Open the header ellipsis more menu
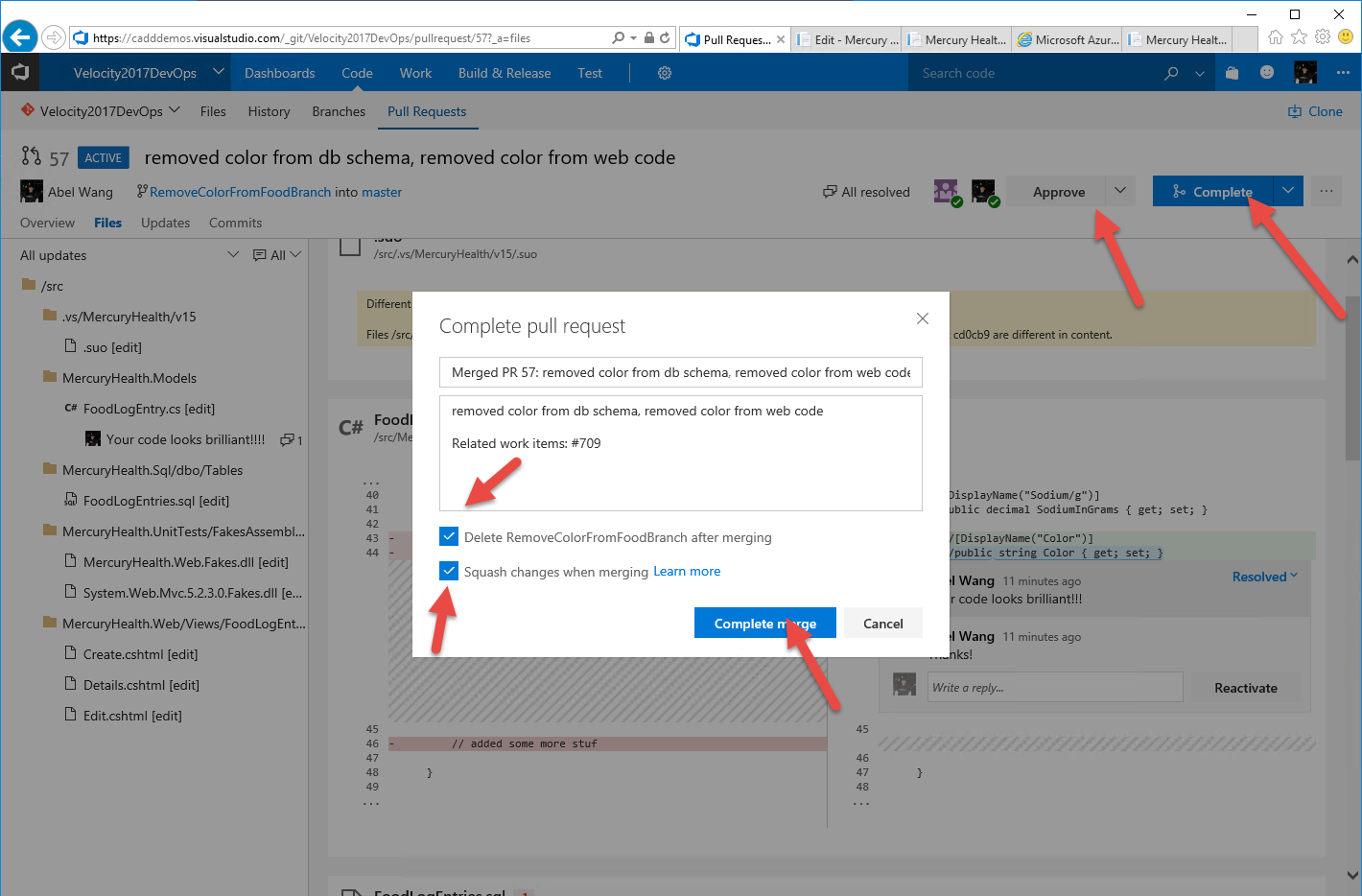This screenshot has height=896, width=1362. [1342, 73]
